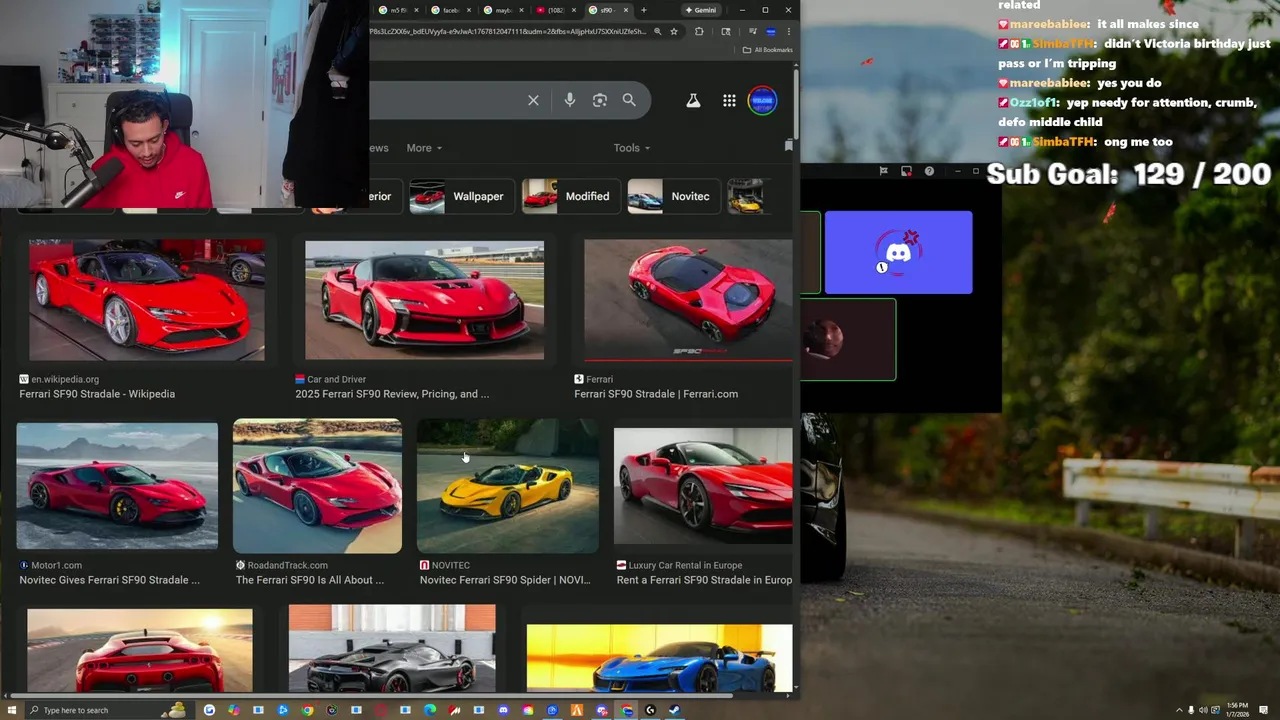Open the yellow Novitec SF90 Spider image
The image size is (1280, 720).
click(508, 486)
